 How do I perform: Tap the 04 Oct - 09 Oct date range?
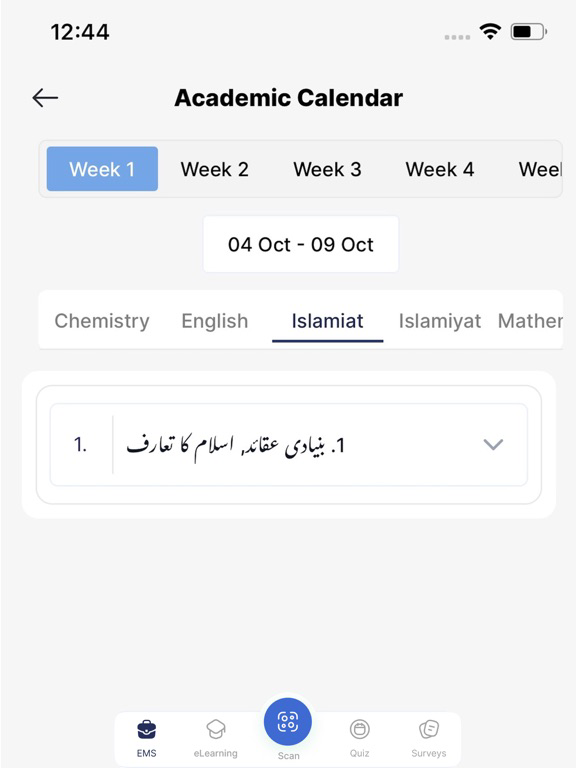point(301,244)
